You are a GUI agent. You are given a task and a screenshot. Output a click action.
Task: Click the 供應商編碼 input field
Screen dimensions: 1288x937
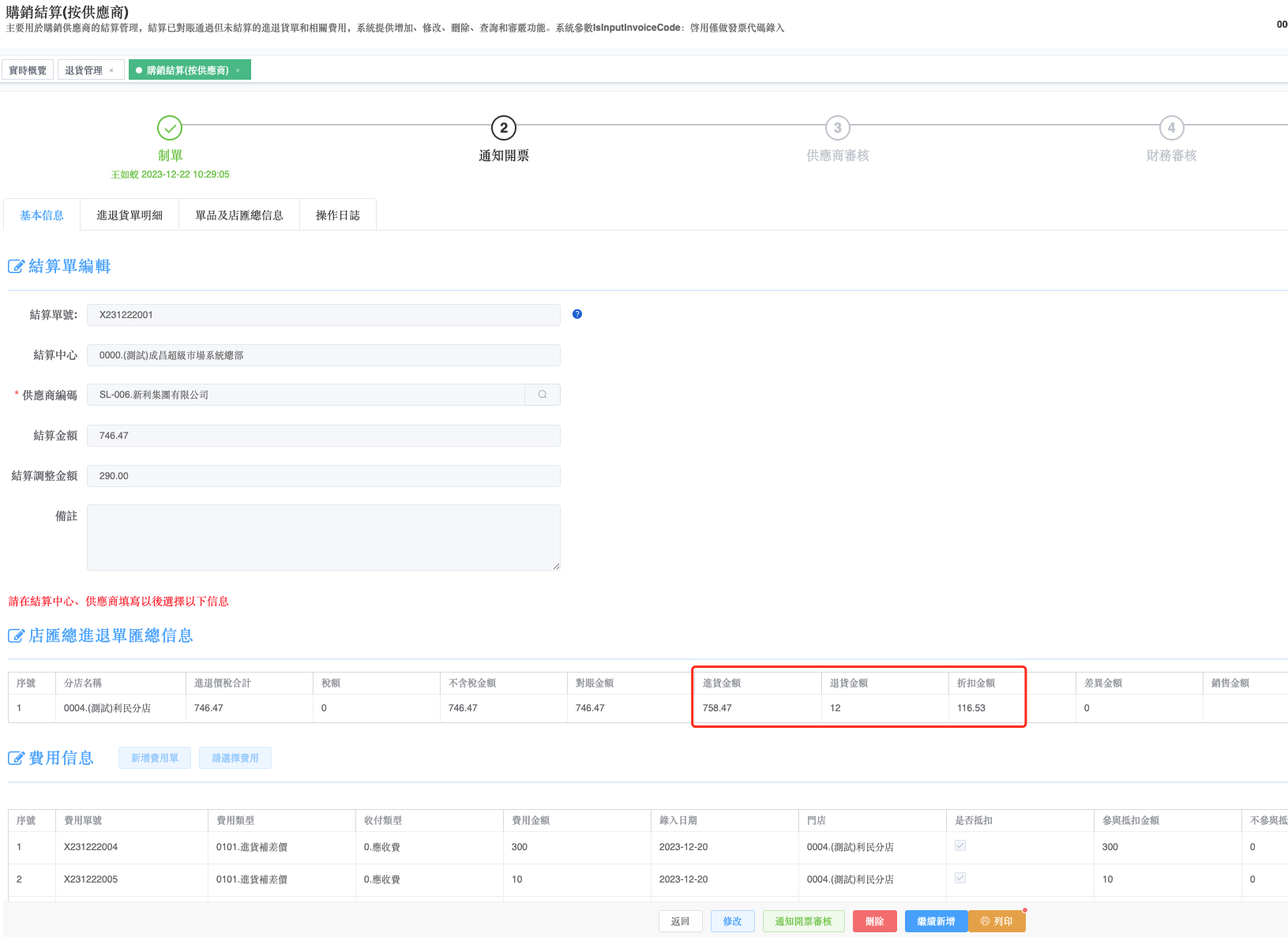306,395
